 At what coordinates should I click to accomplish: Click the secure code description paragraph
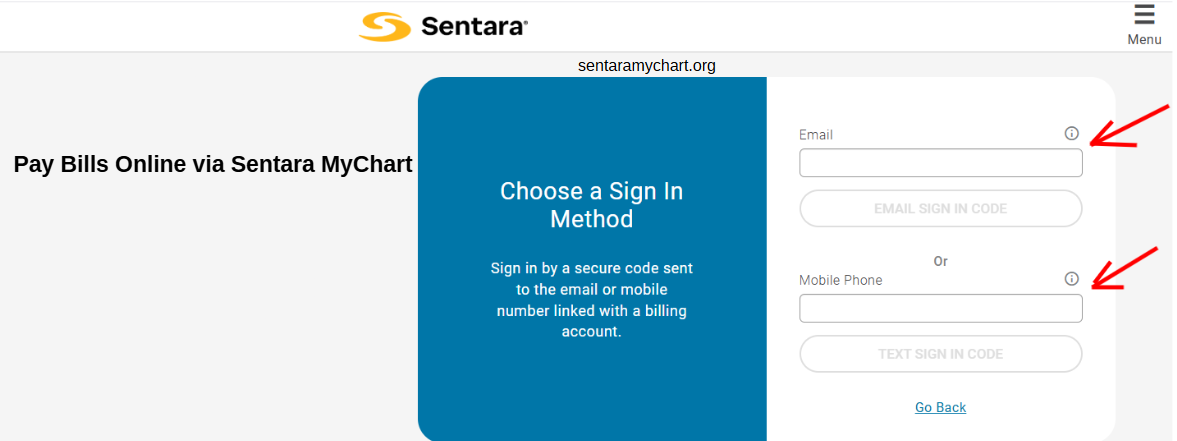coord(592,299)
